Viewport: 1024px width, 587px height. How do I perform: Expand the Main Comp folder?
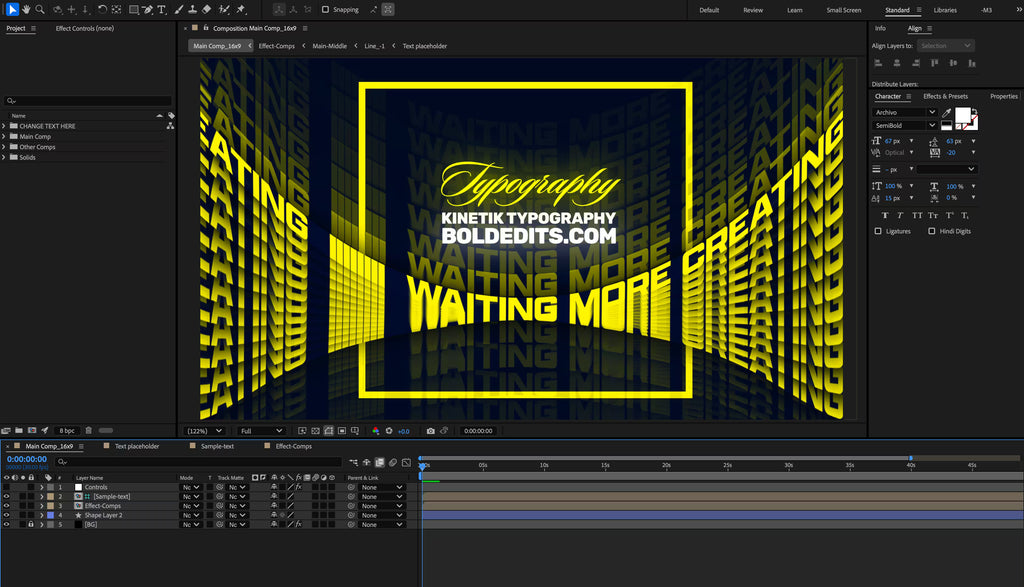click(4, 137)
